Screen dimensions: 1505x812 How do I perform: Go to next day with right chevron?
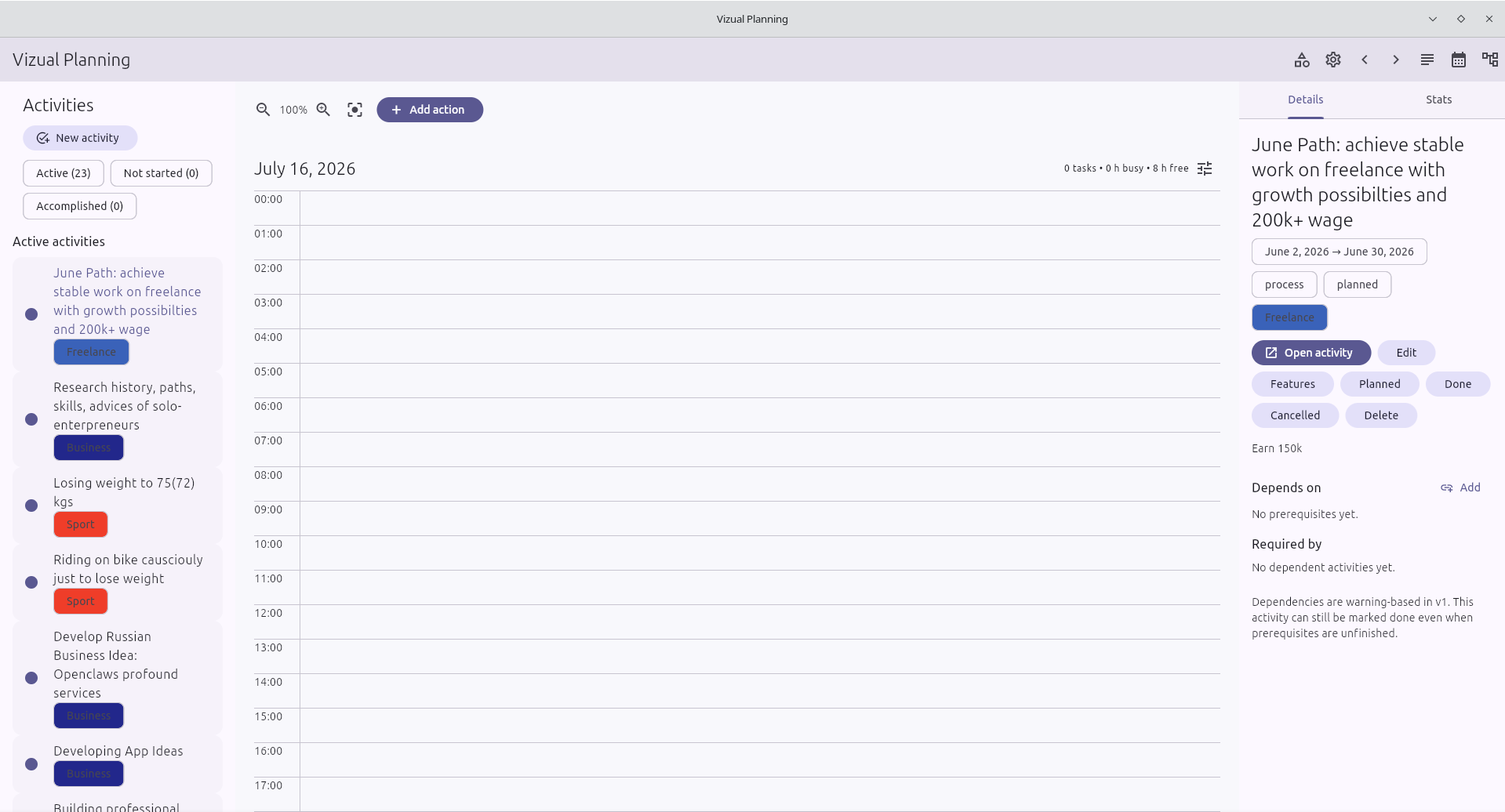pyautogui.click(x=1396, y=60)
